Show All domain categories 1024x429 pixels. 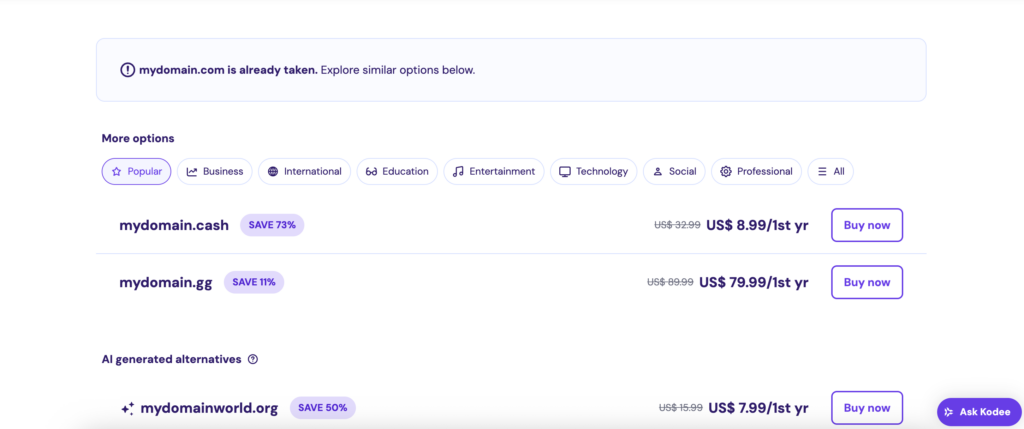point(830,171)
